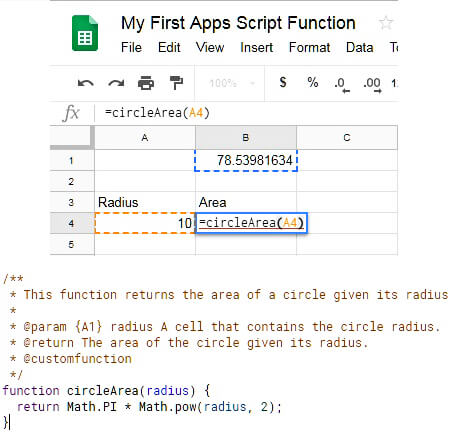456x436 pixels.
Task: Increase decimal places button
Action: [372, 84]
